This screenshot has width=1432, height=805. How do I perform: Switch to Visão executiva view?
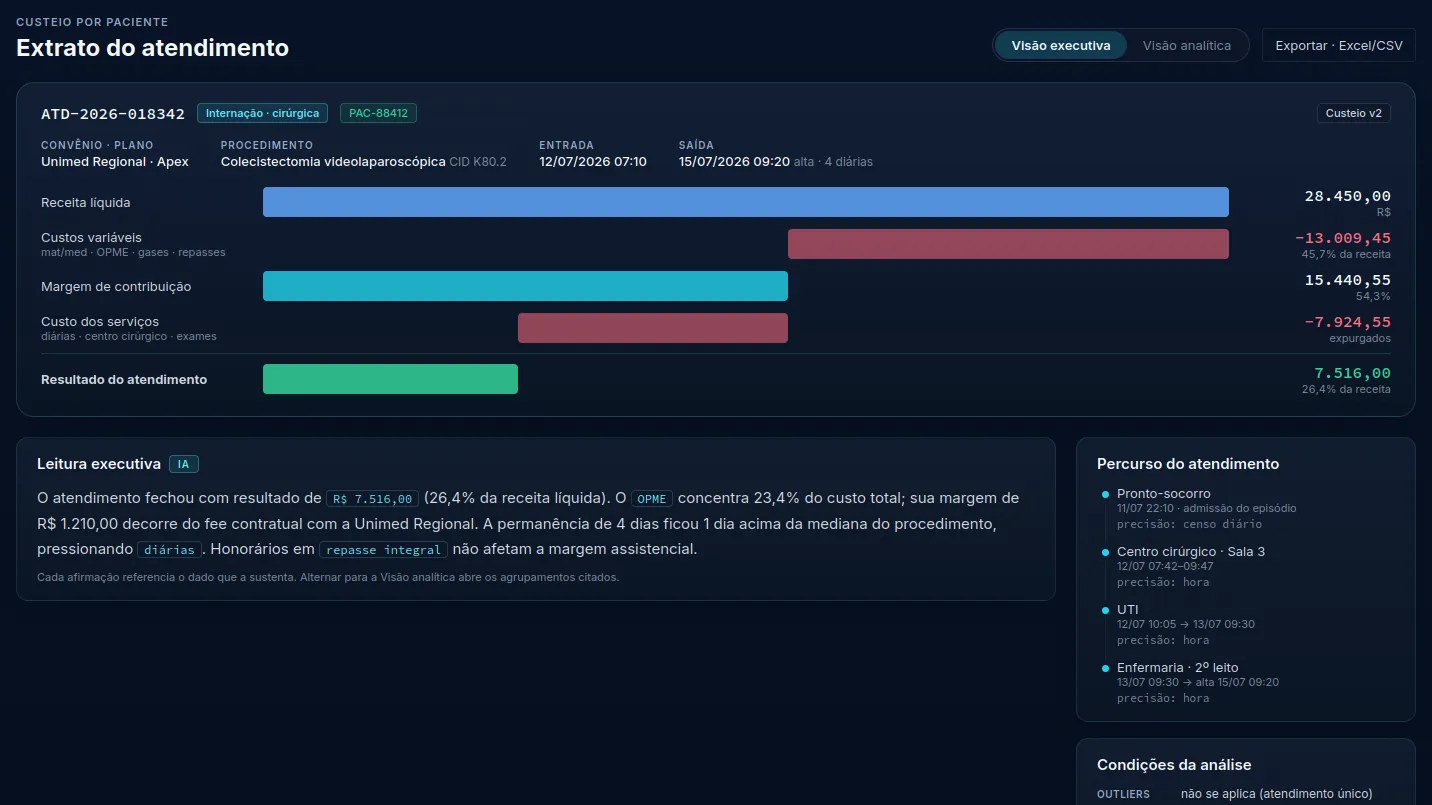[x=1061, y=46]
